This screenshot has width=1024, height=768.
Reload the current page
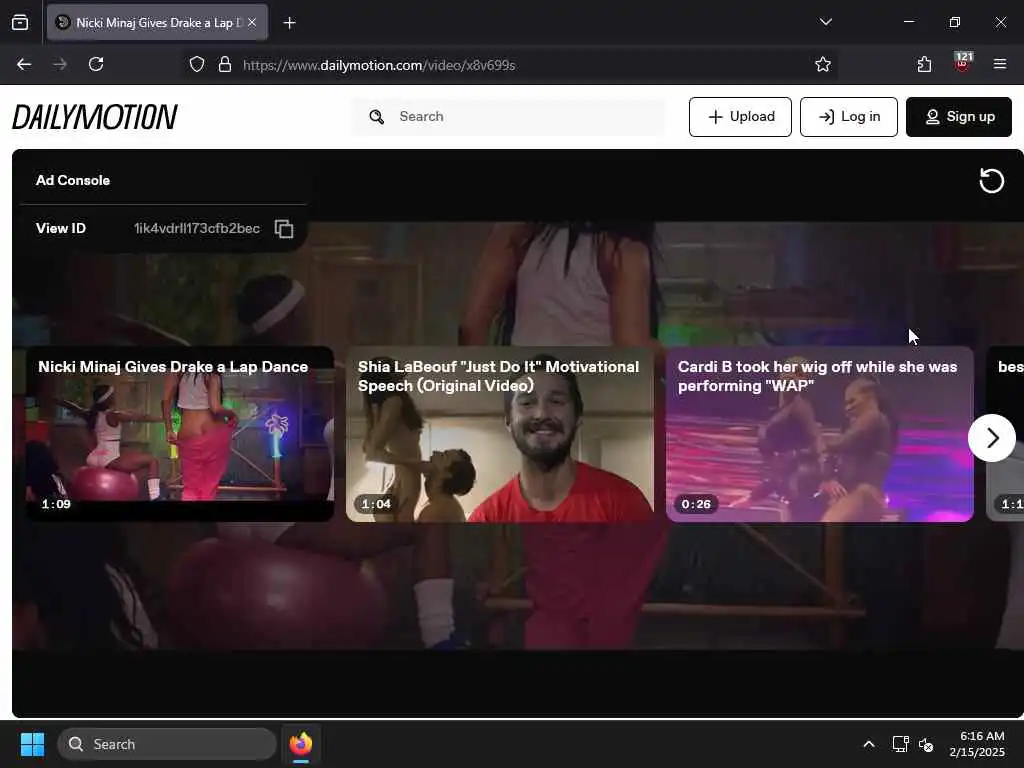tap(96, 64)
